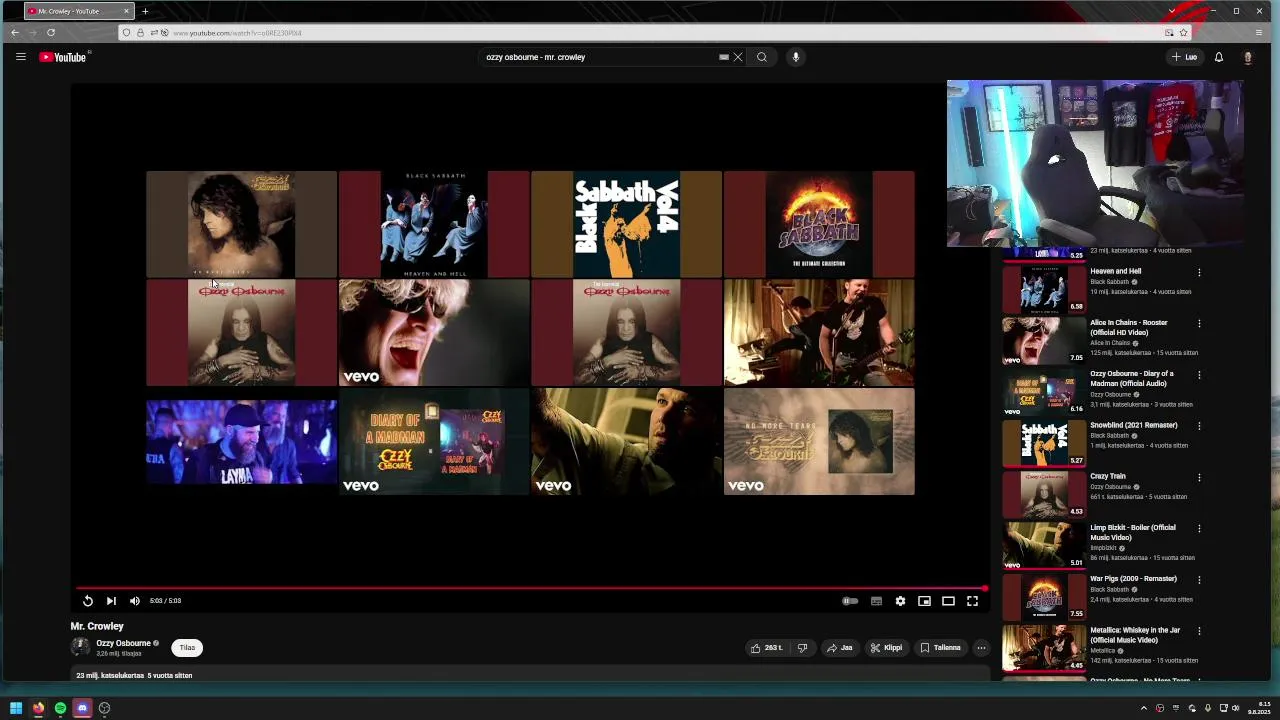This screenshot has height=720, width=1280.
Task: Open Diary of a Madman options menu
Action: coord(1199,374)
